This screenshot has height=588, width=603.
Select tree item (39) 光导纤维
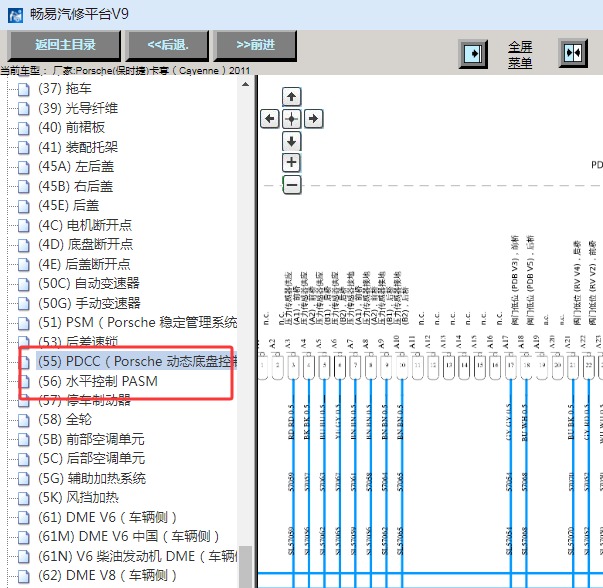[78, 108]
